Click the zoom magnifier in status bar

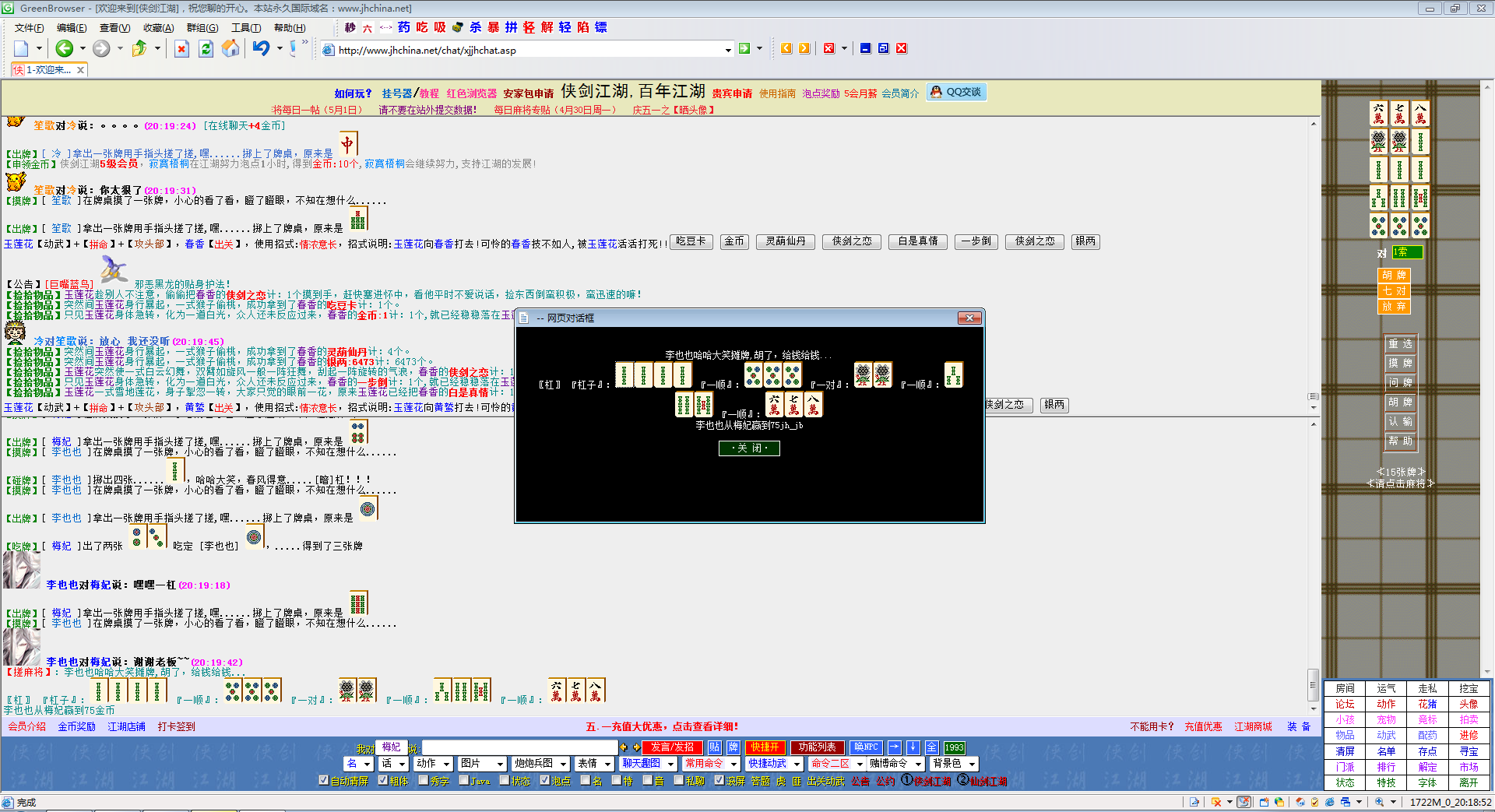(x=1379, y=802)
